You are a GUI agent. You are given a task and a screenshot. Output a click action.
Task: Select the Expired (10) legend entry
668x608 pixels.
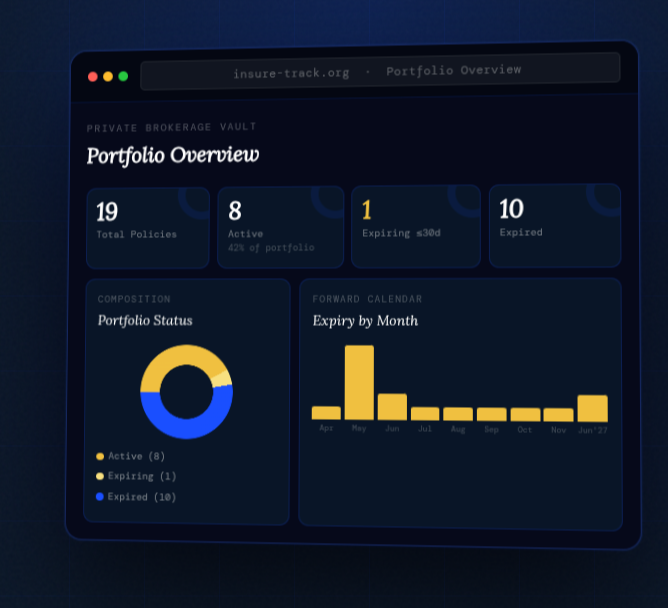click(x=136, y=497)
